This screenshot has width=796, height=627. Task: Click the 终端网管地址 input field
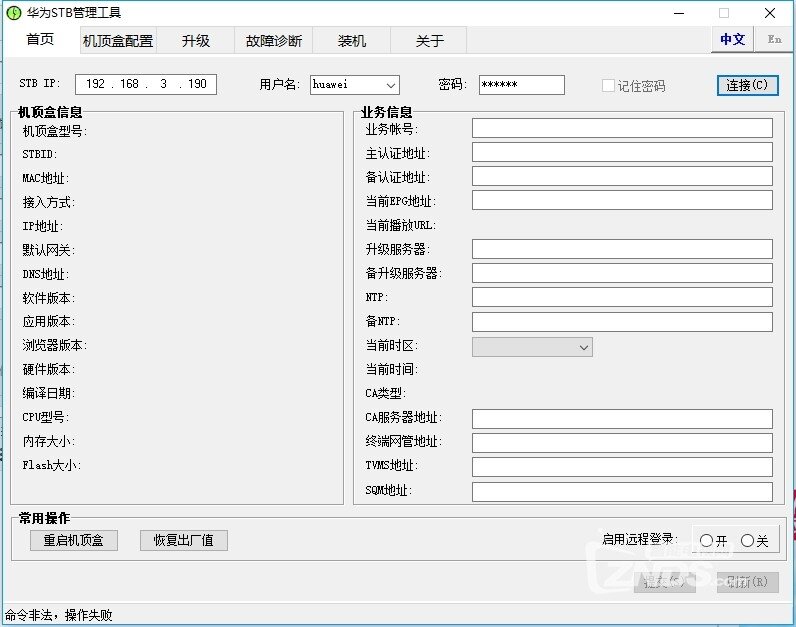622,443
